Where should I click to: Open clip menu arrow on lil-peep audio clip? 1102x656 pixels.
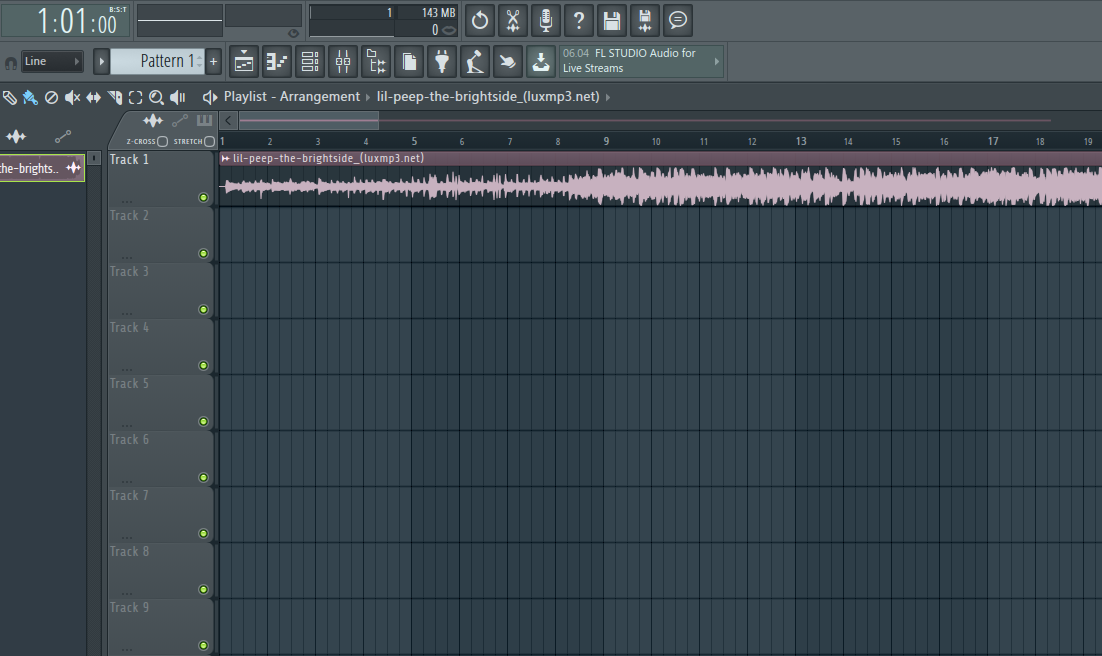[x=225, y=159]
